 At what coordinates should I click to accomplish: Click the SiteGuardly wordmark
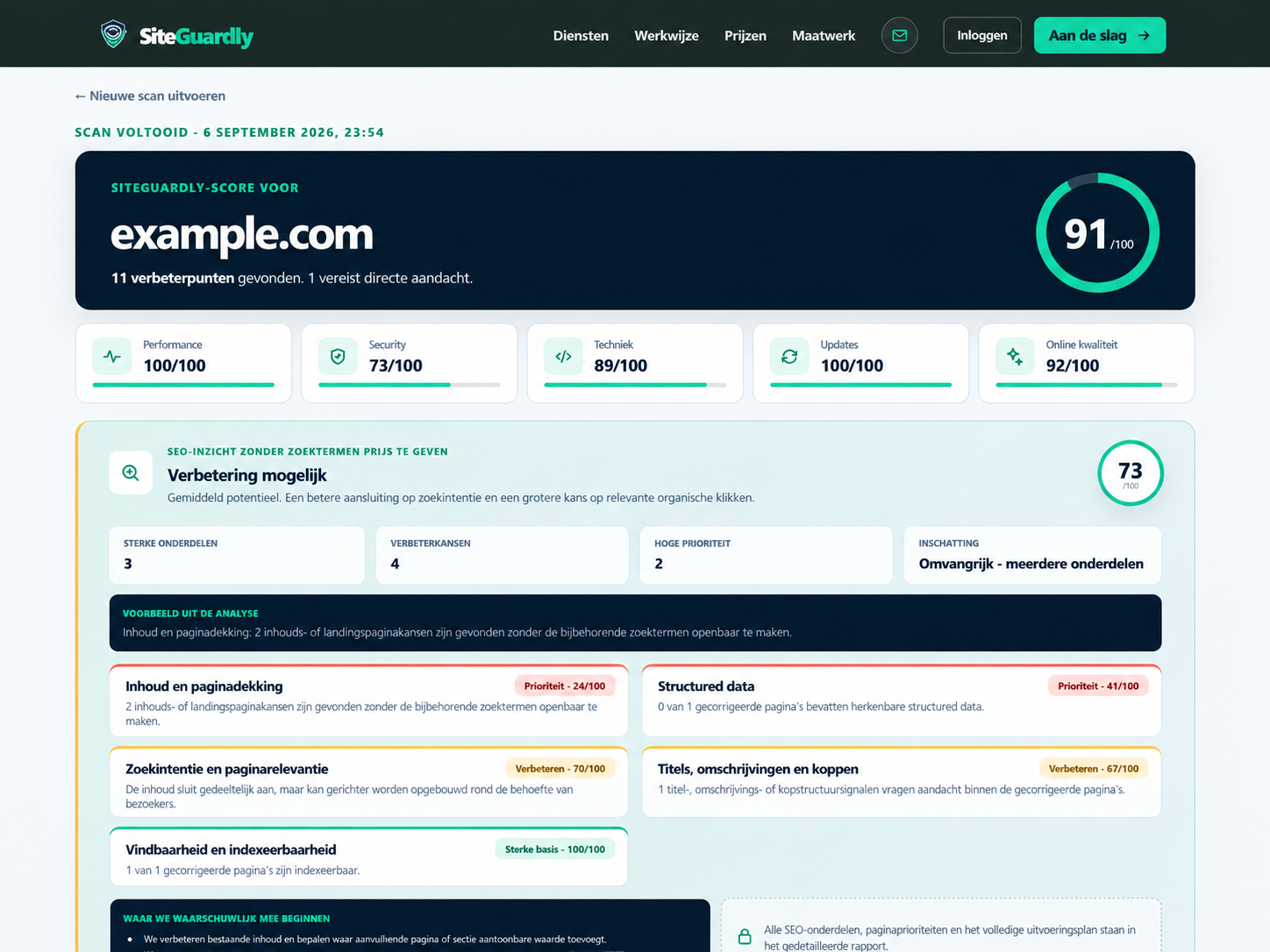tap(196, 36)
